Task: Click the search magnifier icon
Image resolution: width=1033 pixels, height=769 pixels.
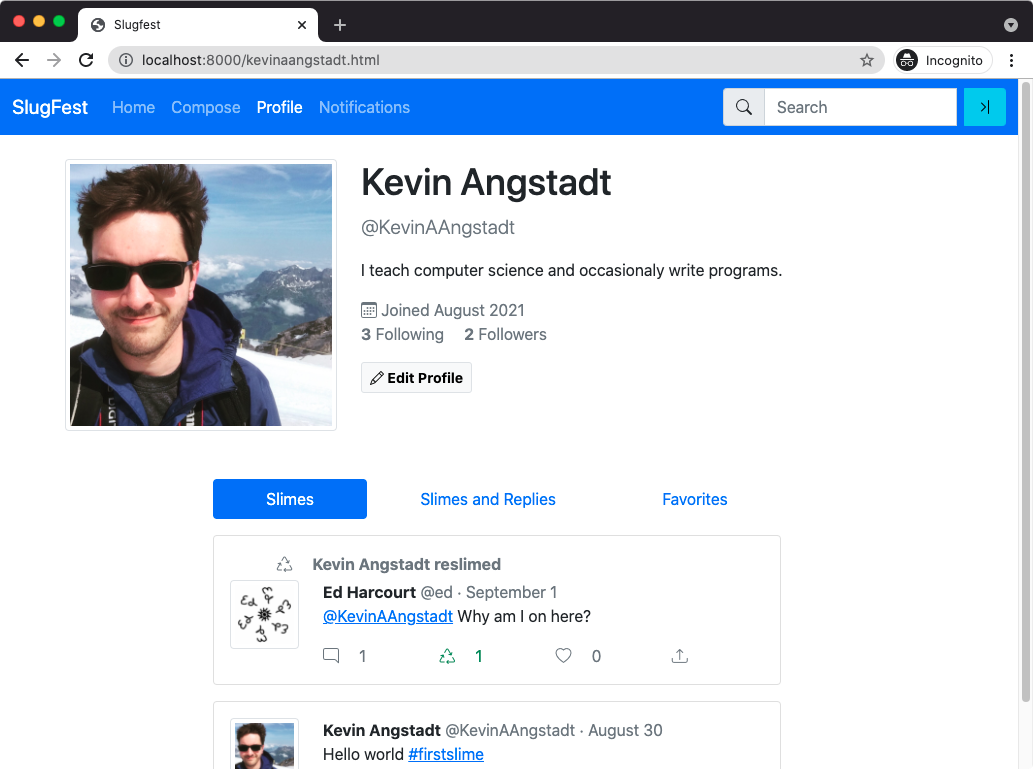Action: 743,107
